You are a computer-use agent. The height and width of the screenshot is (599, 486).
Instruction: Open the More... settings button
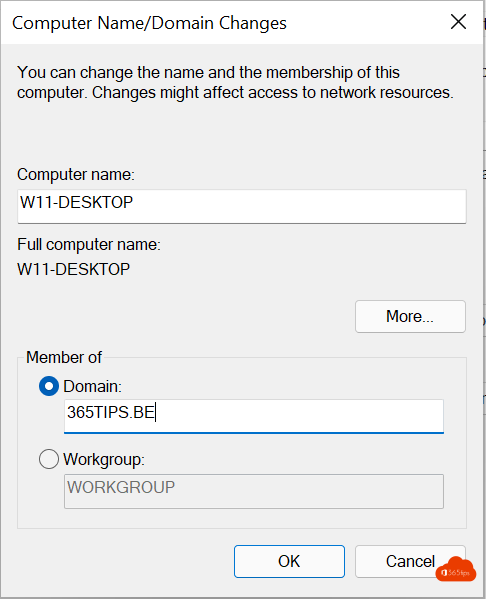point(410,316)
